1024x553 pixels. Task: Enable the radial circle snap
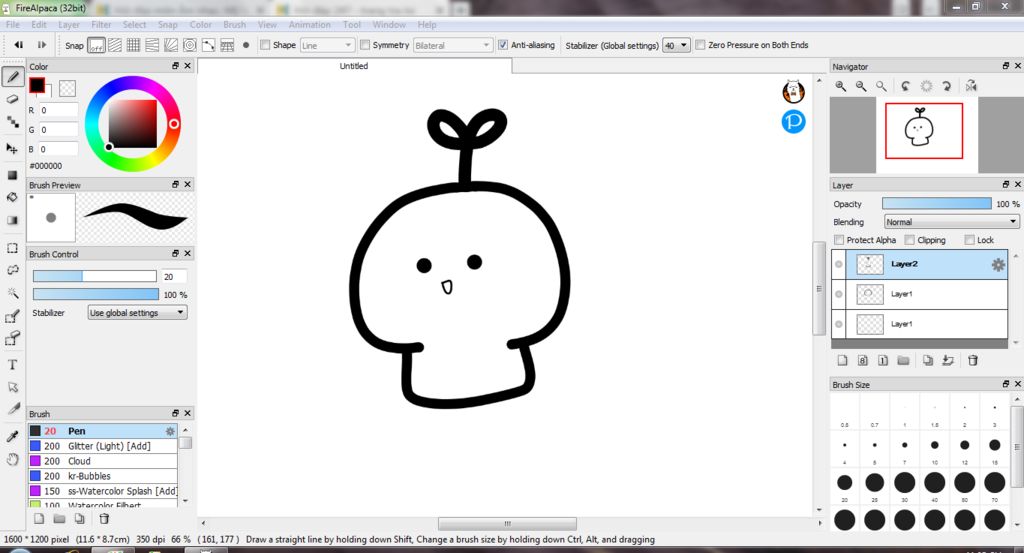tap(189, 45)
